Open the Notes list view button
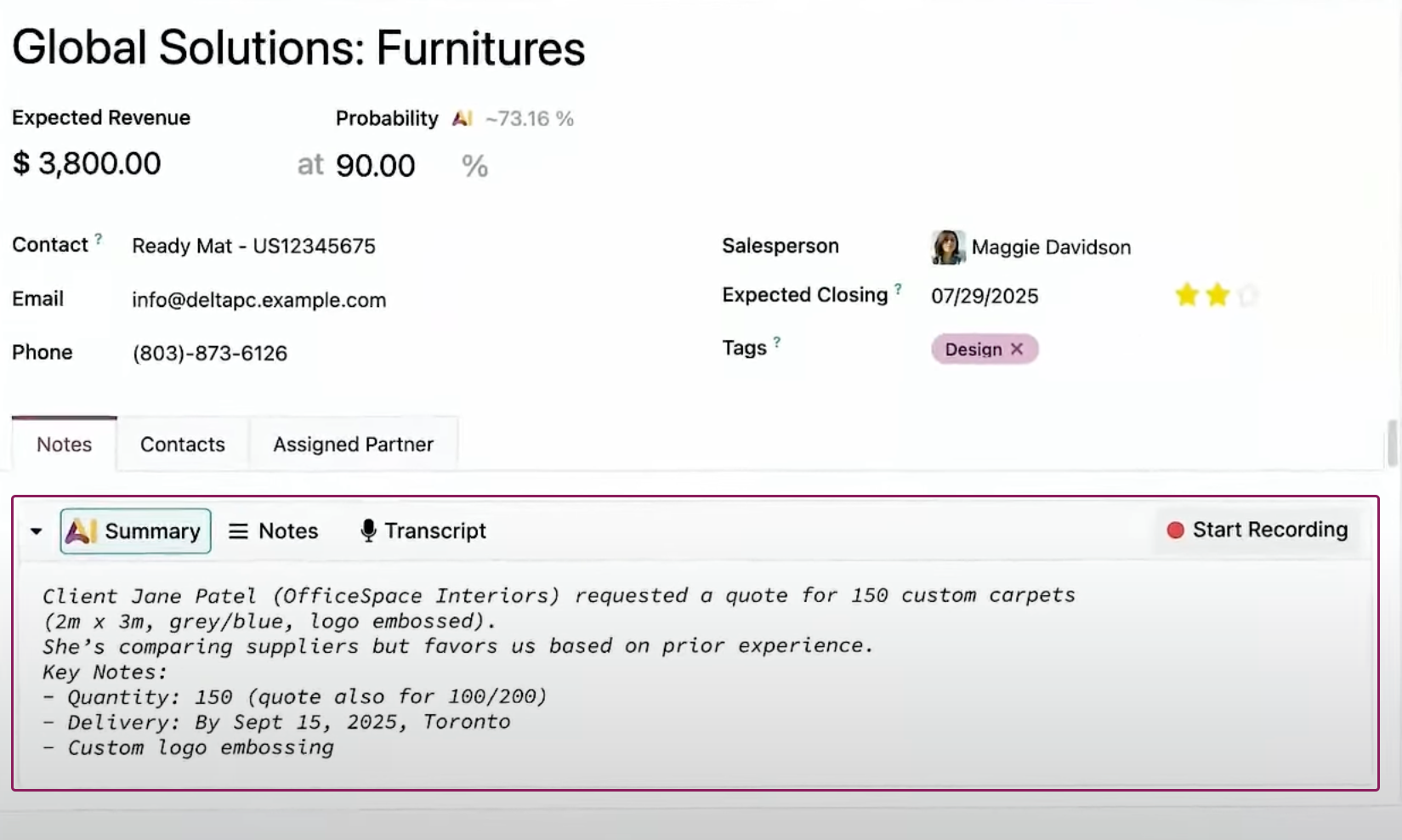 pyautogui.click(x=273, y=531)
